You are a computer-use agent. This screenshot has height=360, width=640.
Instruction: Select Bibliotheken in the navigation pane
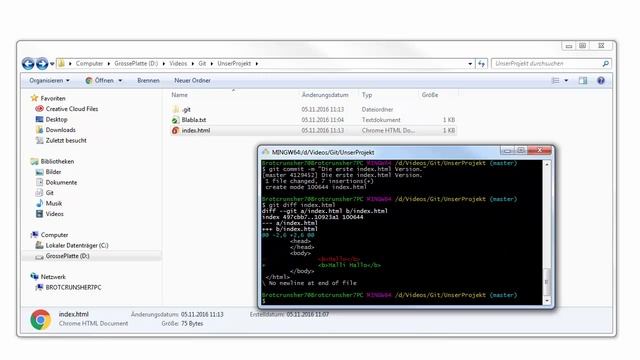57,161
